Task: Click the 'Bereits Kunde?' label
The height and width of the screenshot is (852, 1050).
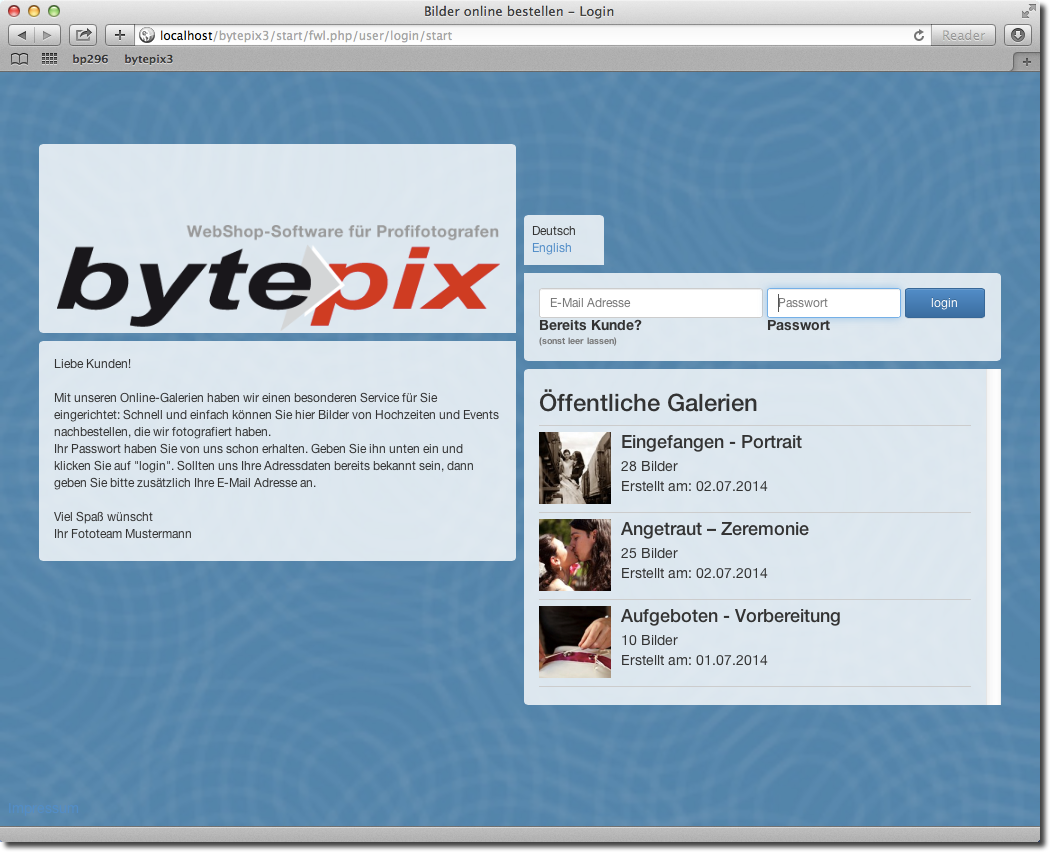Action: (x=590, y=326)
